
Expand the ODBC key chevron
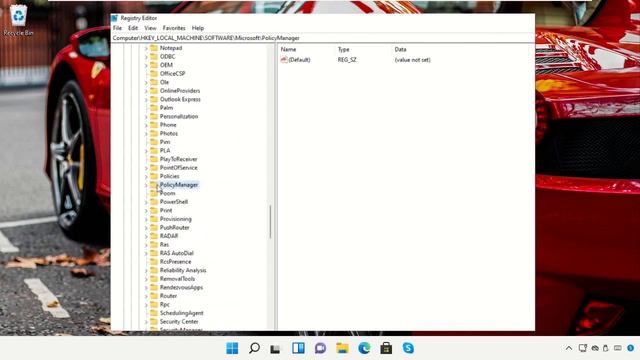[x=146, y=57]
